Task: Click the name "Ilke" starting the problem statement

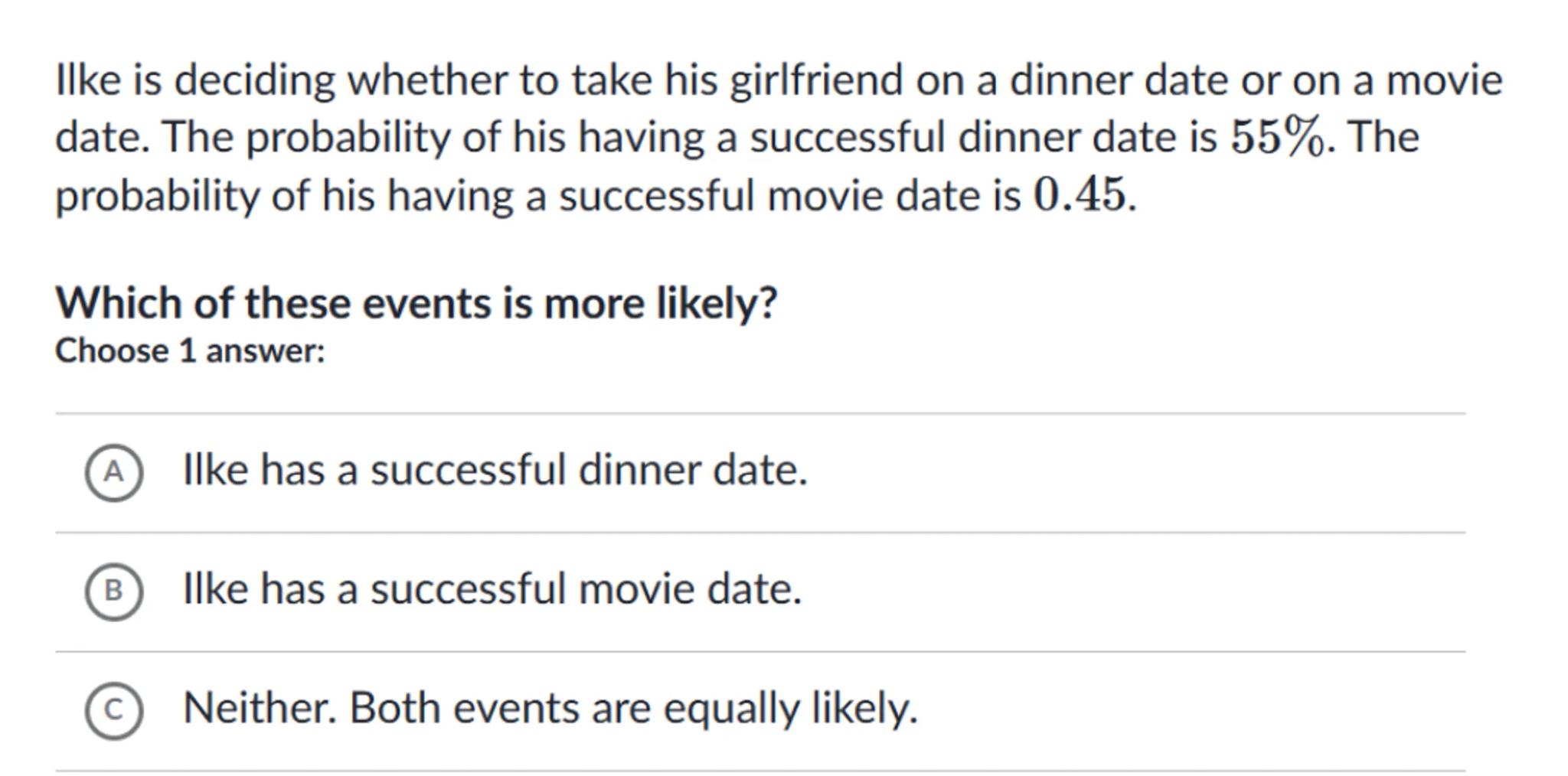Action: [88, 80]
